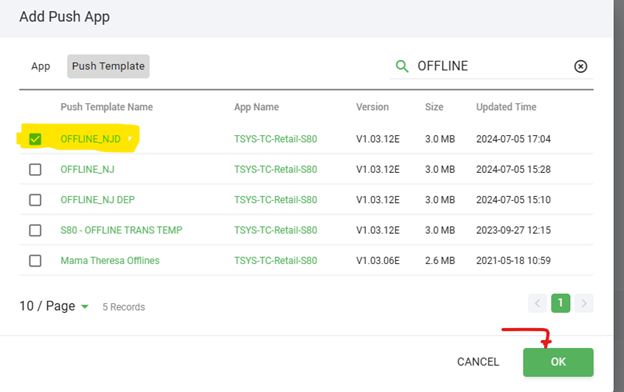Screen dimensions: 624x392
Task: Check the S80 - OFFLINE TRANS TEMP checkbox
Action: pyautogui.click(x=35, y=230)
